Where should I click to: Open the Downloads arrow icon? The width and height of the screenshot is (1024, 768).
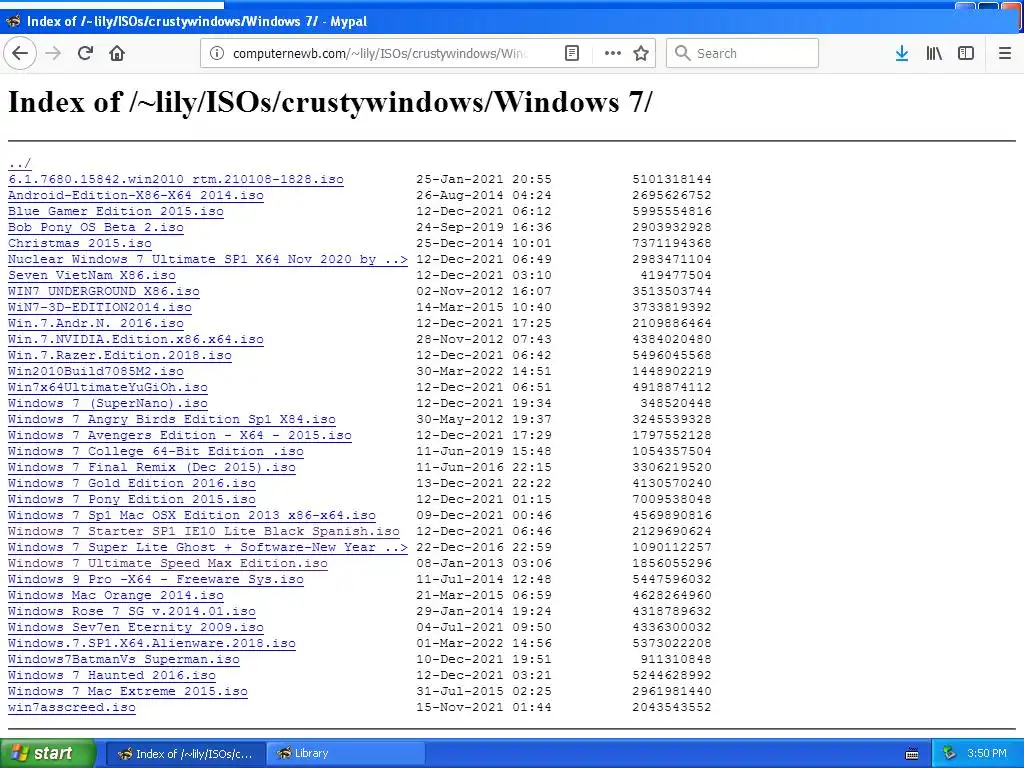click(902, 53)
